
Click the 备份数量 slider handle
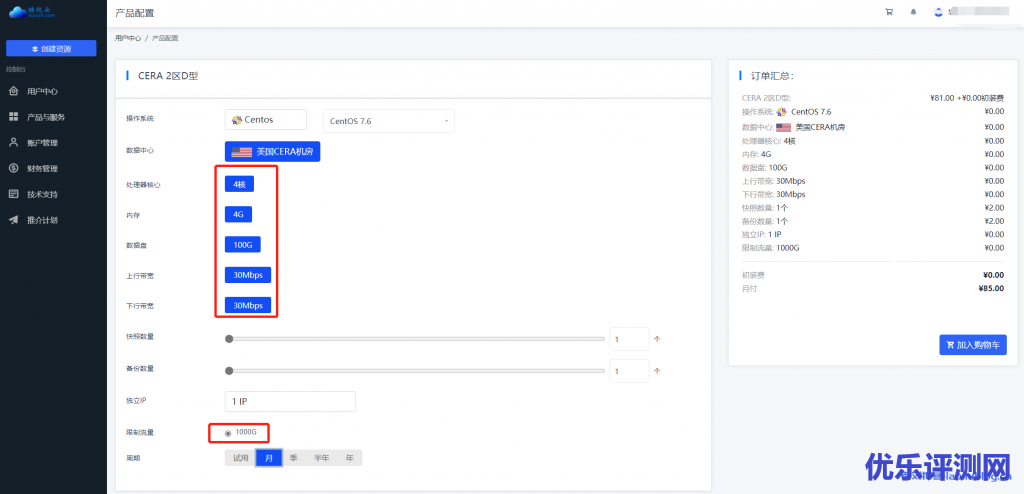[229, 370]
